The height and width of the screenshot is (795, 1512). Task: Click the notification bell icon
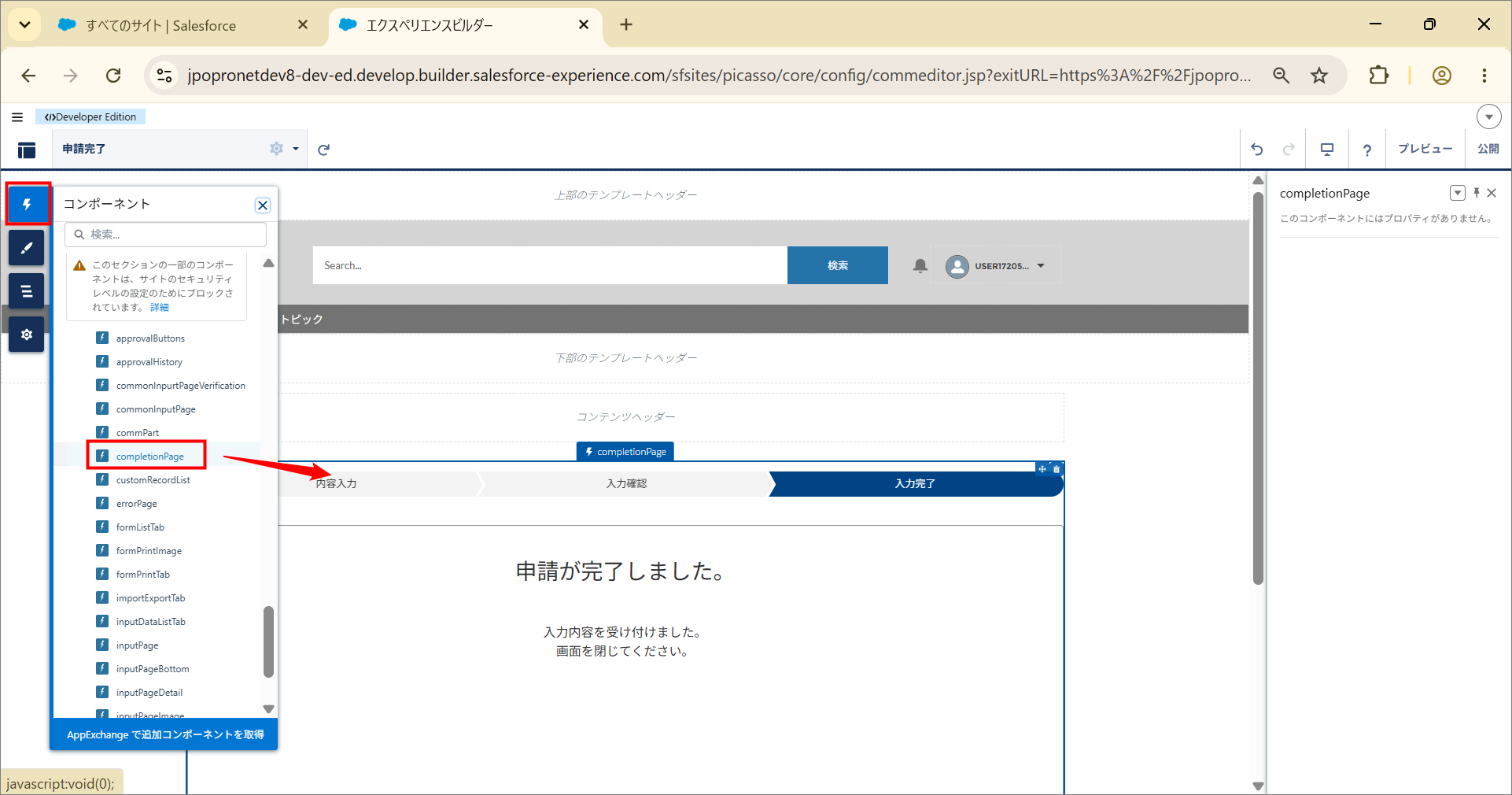920,266
